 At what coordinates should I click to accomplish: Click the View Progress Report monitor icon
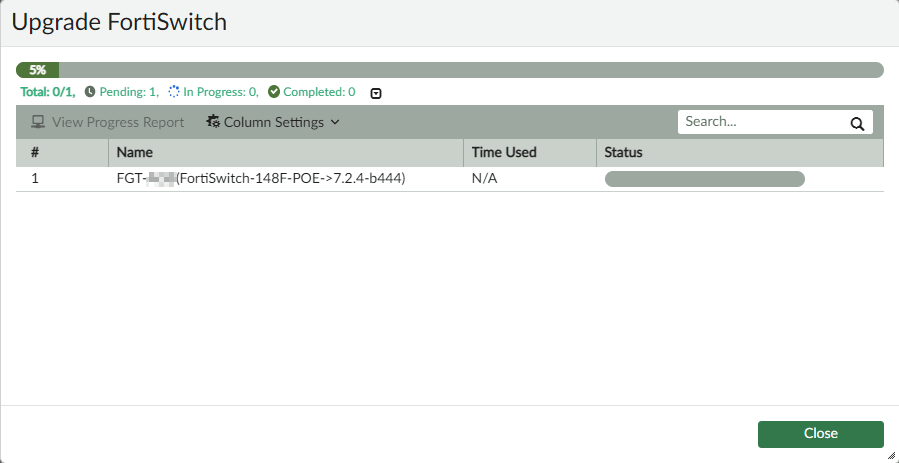[x=38, y=121]
